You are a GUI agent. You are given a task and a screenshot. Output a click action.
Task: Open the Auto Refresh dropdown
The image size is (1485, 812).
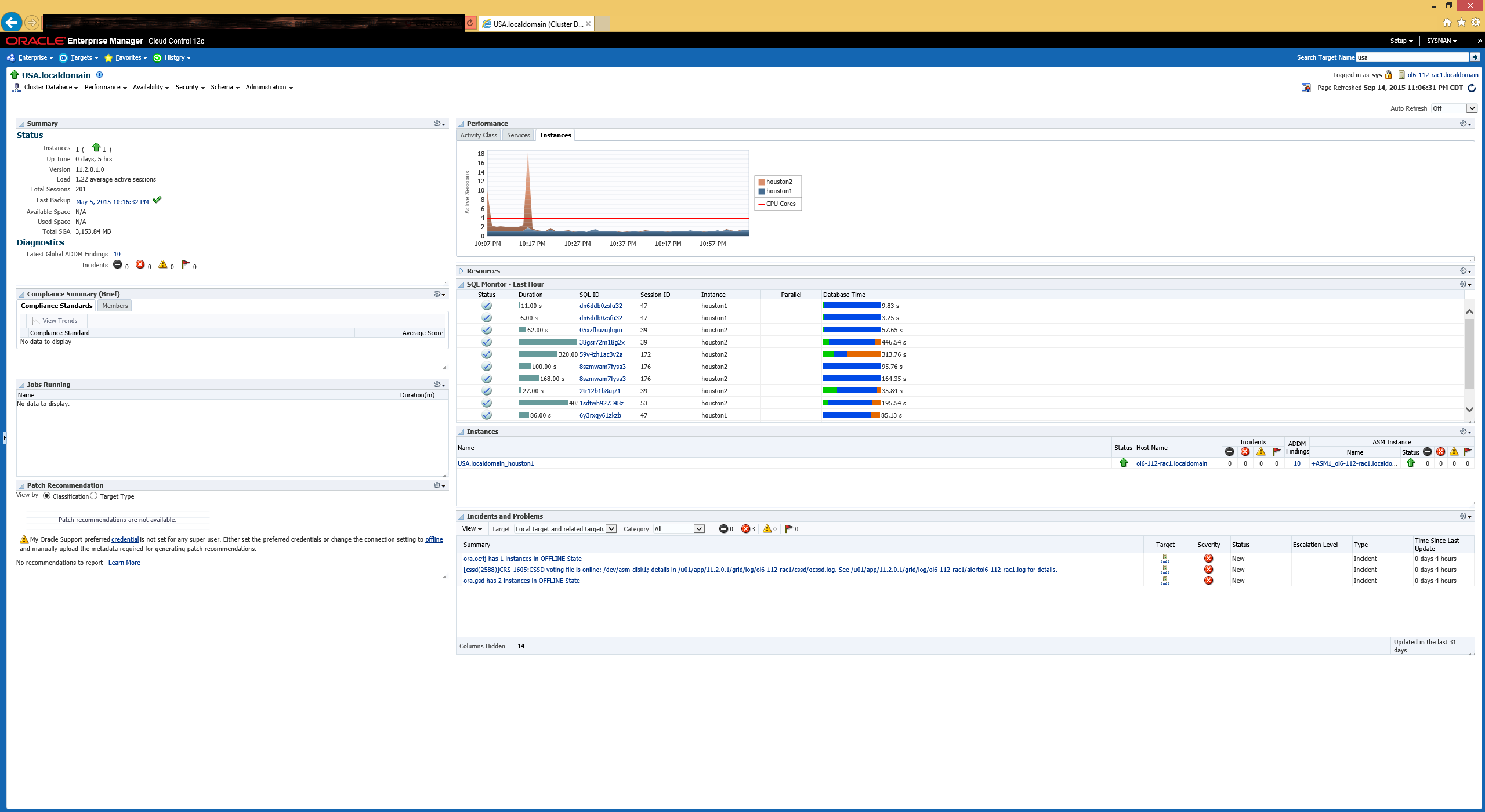pos(1472,108)
